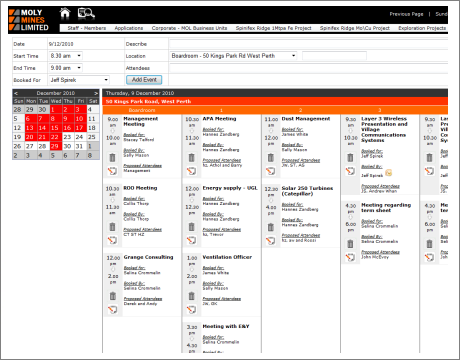Delete the Solar 250 Turbines booking
460x360 pixels.
pos(271,227)
